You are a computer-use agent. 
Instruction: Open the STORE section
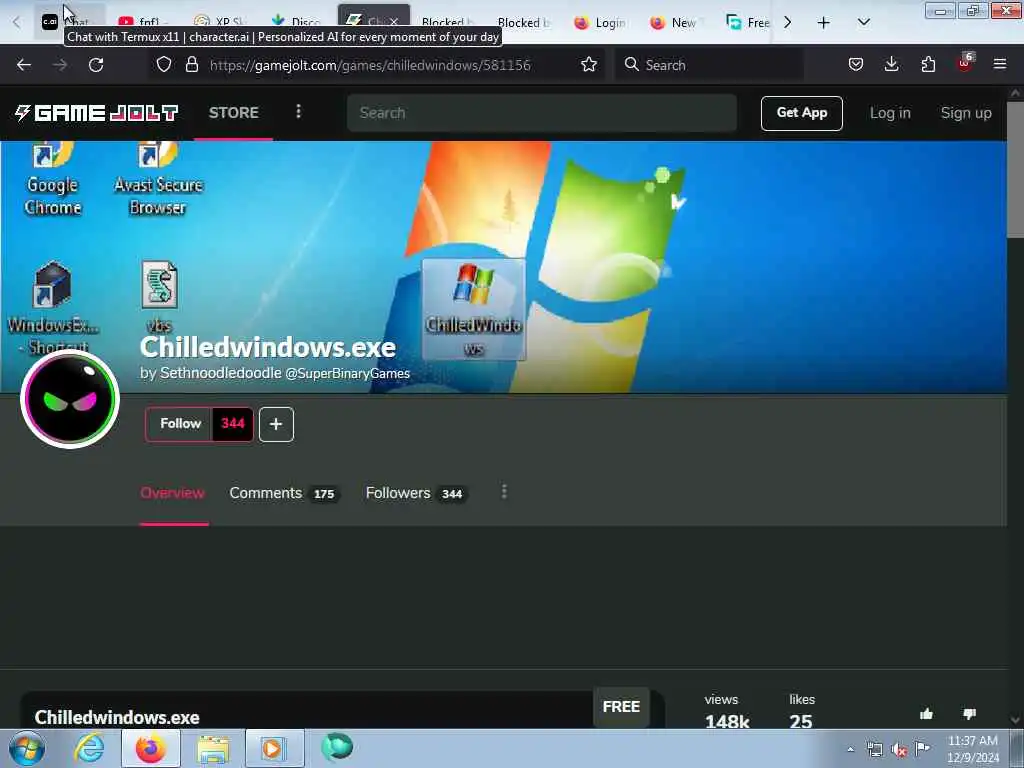pos(233,113)
